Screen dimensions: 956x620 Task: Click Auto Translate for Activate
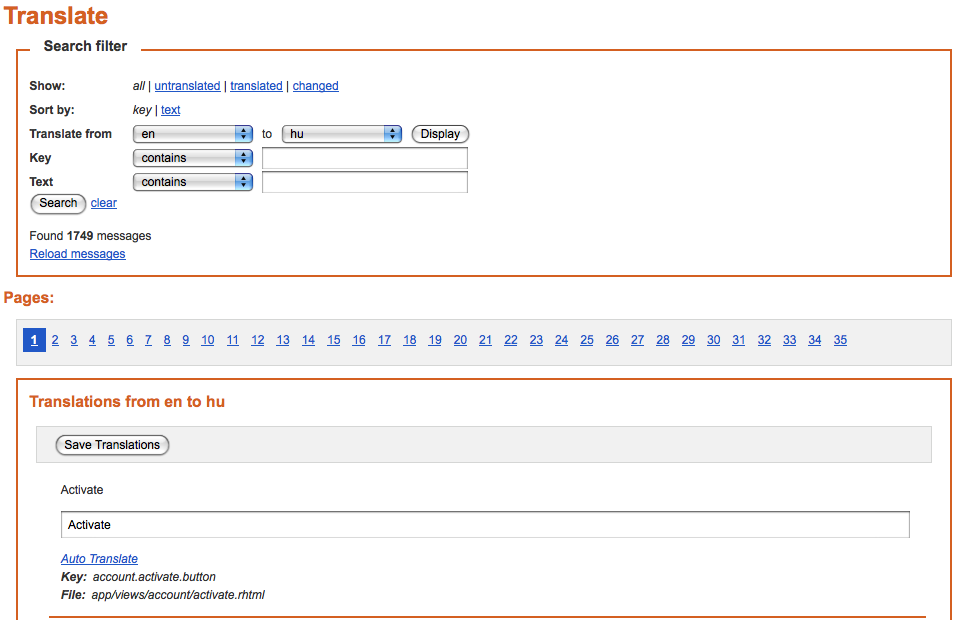[99, 558]
